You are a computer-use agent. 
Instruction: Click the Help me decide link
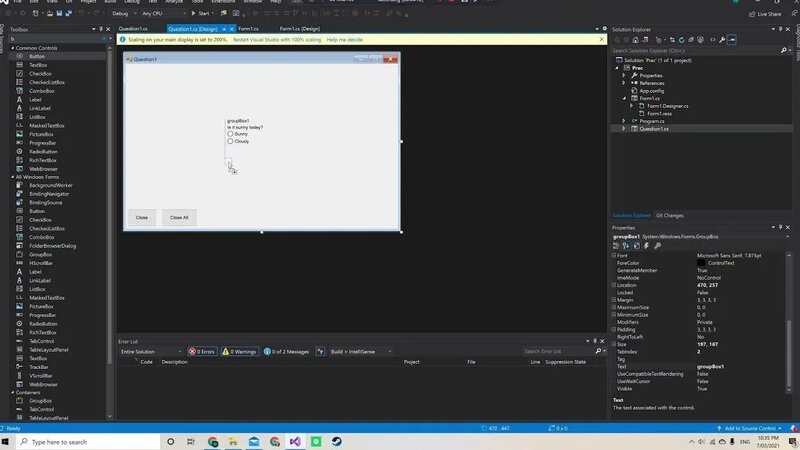click(345, 40)
